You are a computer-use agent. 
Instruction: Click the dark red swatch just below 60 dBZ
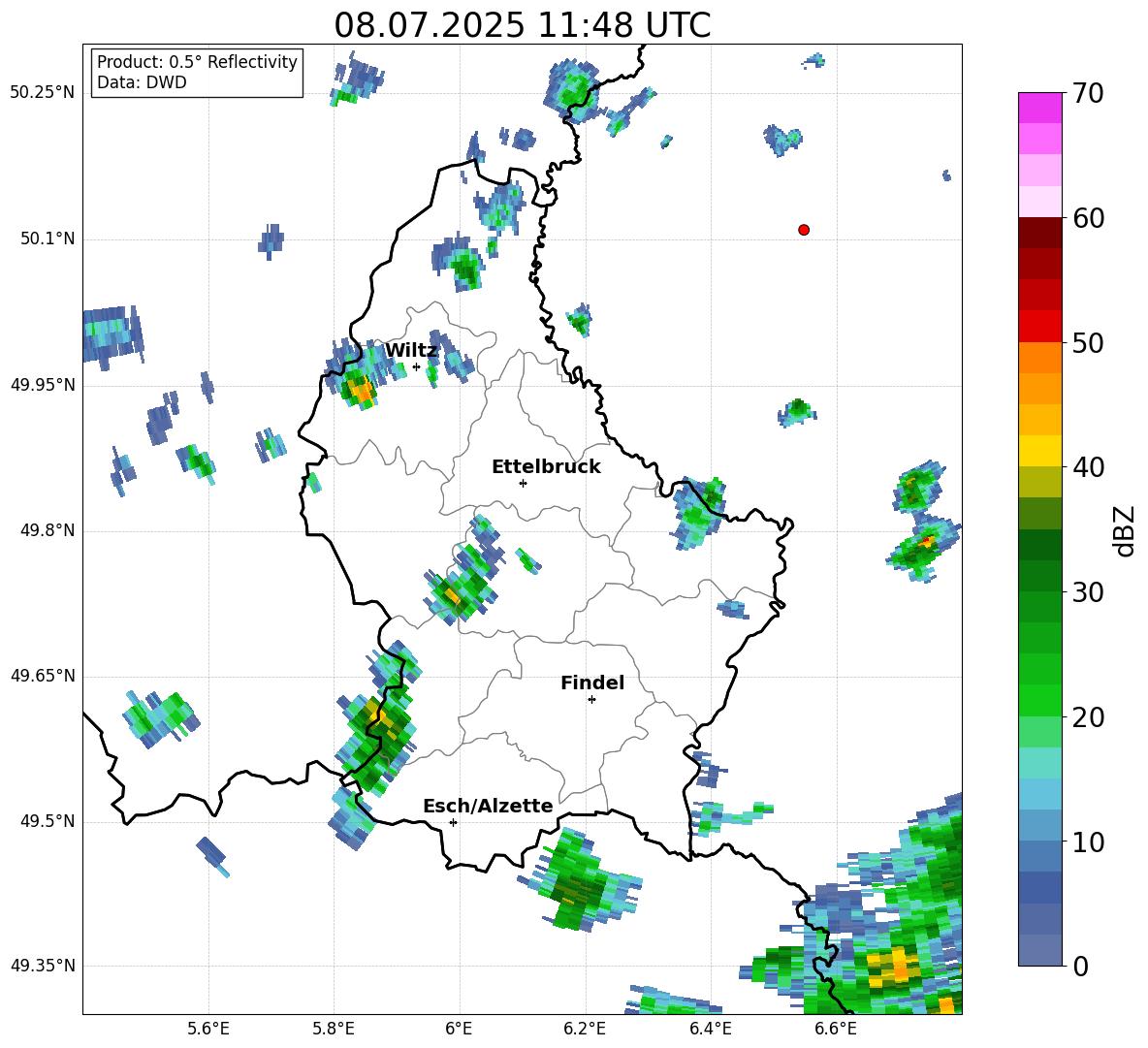pos(1039,233)
